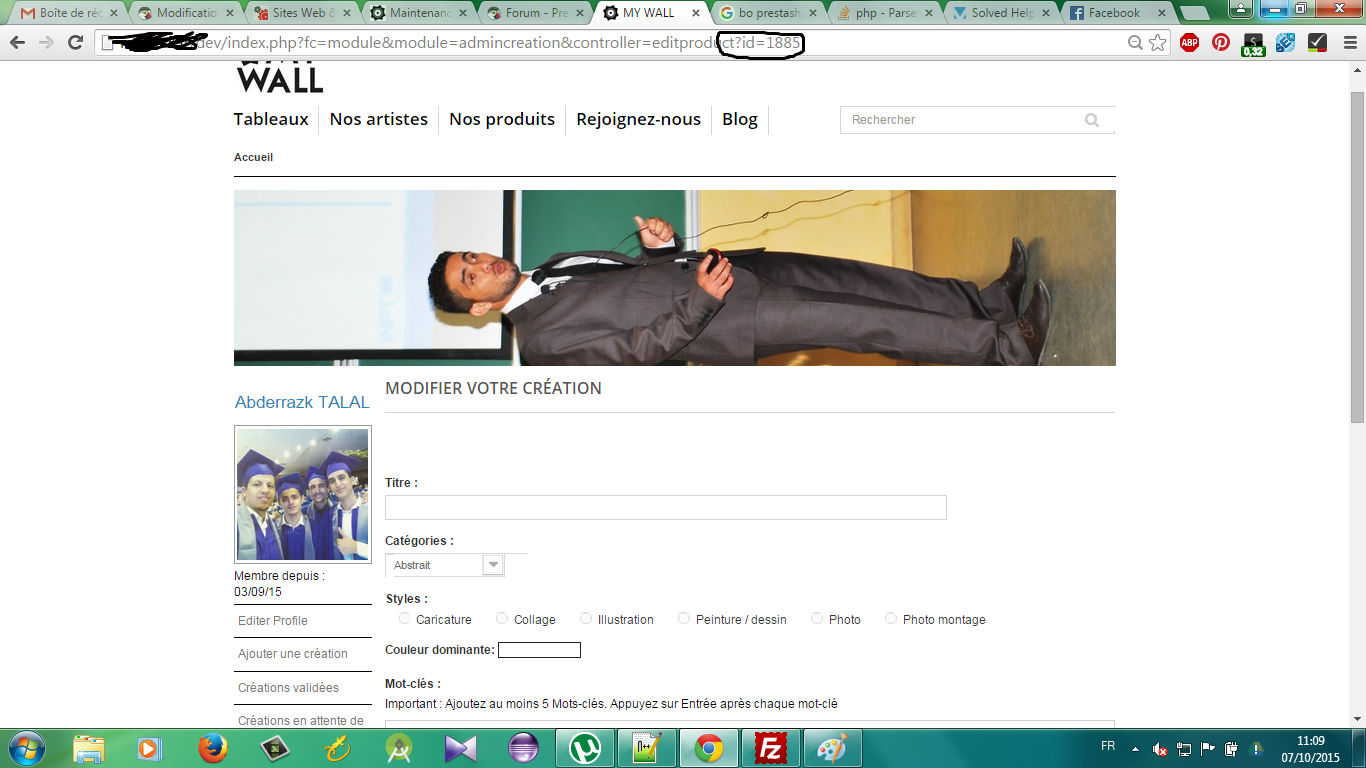Switch to the Facebook browser tab

1116,13
